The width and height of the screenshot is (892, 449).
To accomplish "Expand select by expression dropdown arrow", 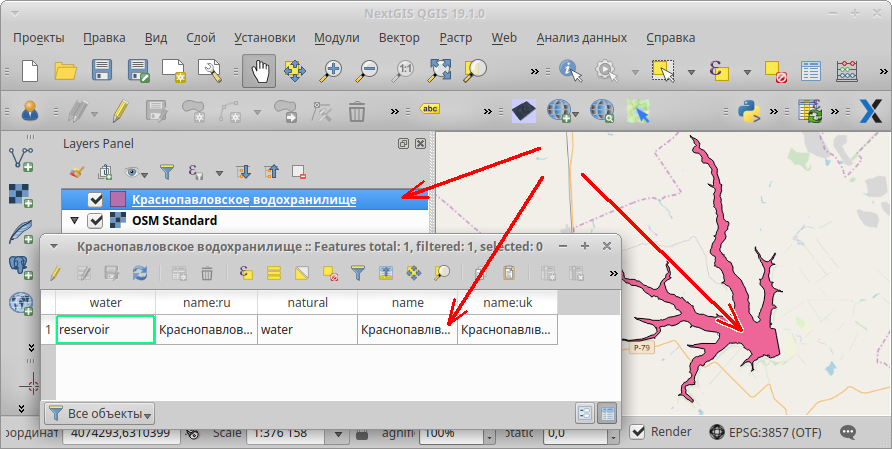I will click(747, 72).
